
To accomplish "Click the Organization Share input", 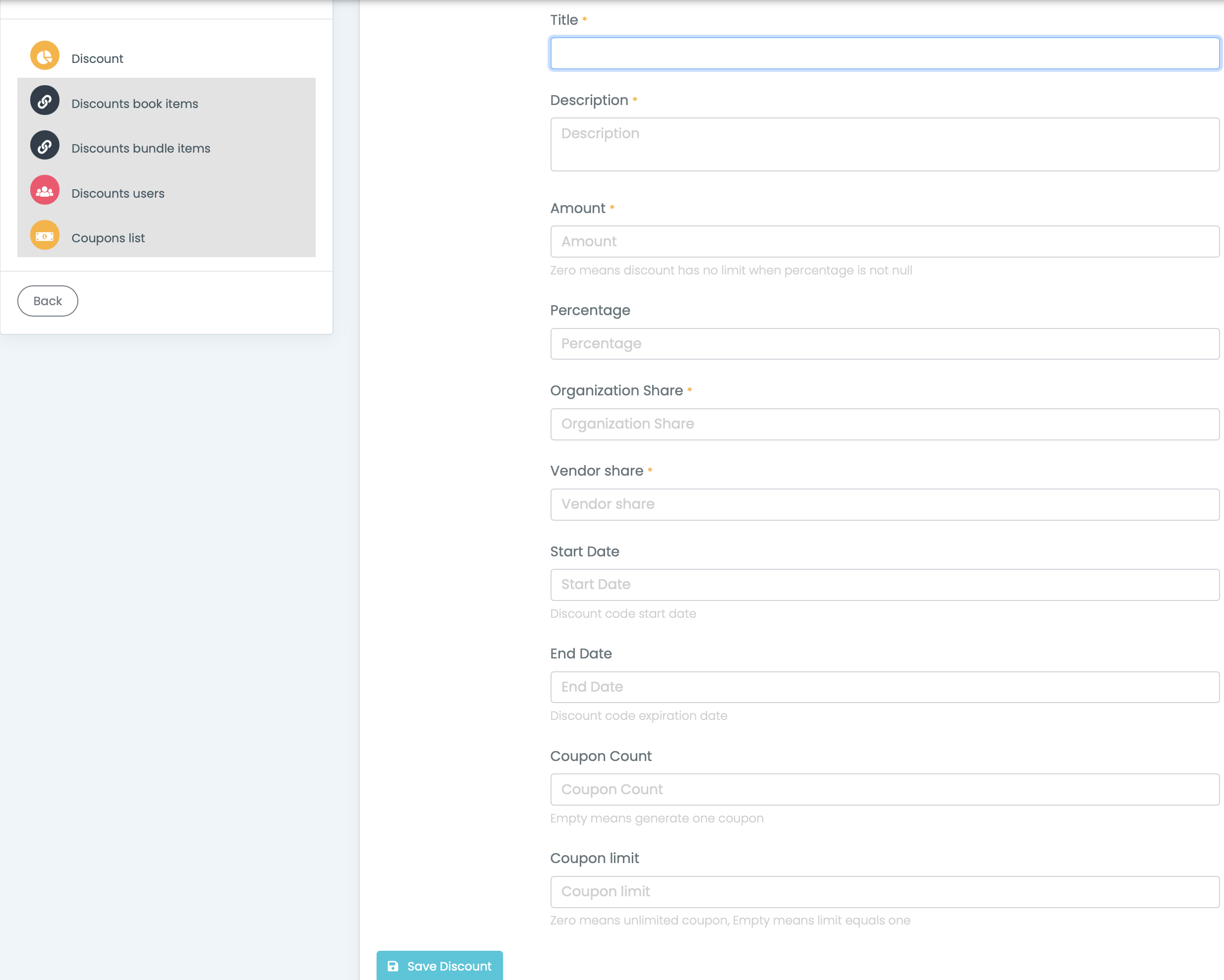I will [884, 424].
